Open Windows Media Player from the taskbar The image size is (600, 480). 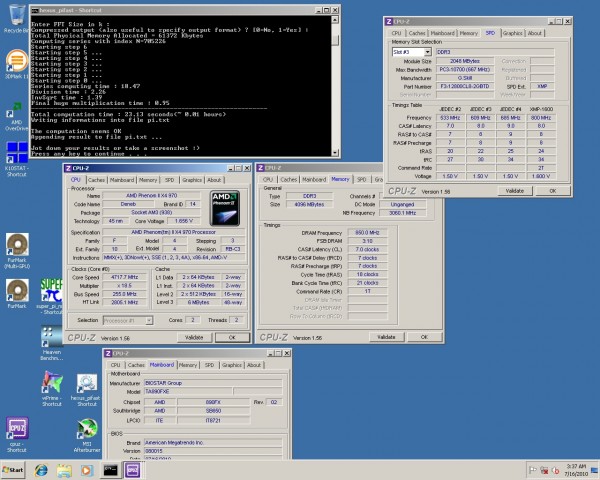point(85,470)
